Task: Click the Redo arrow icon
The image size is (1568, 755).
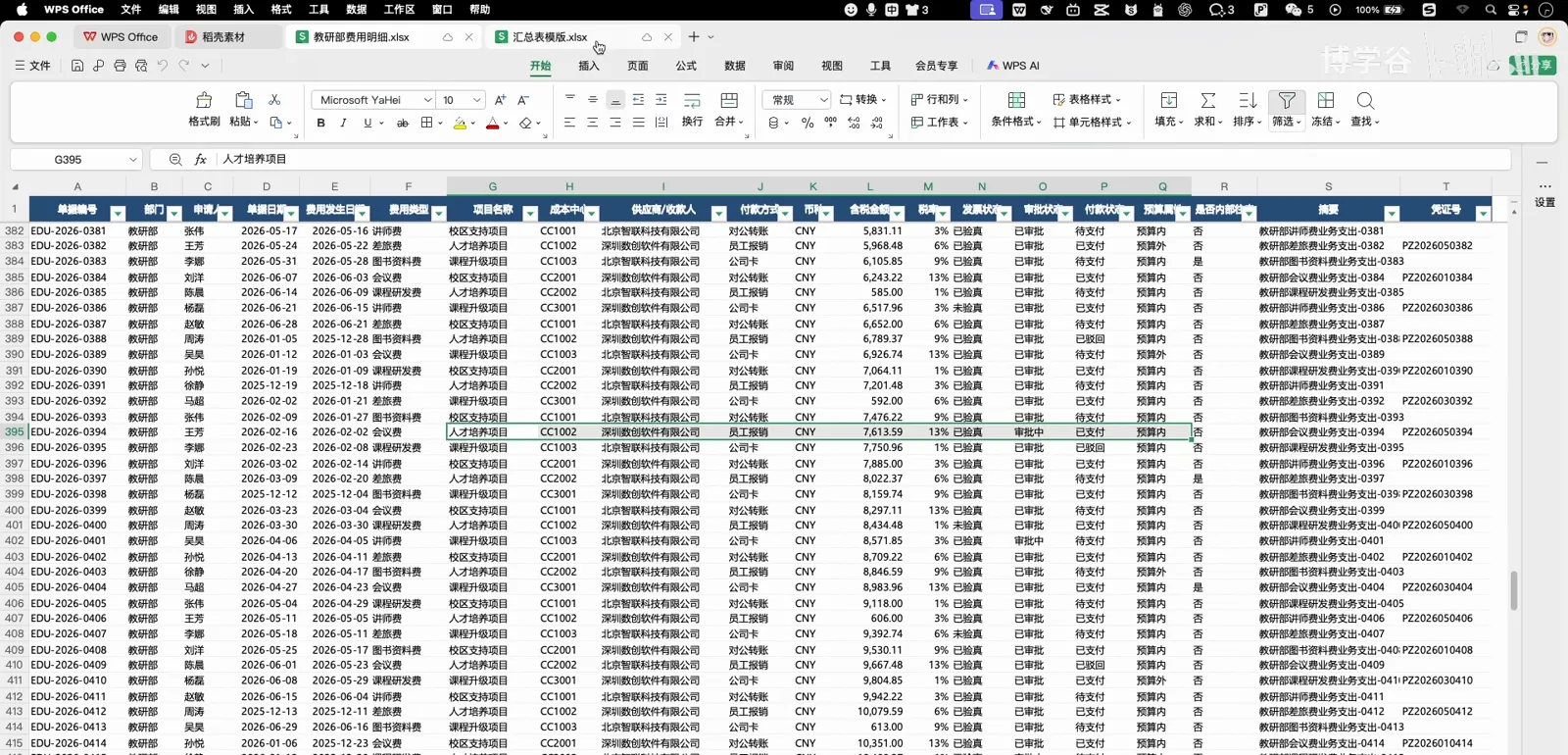Action: coord(183,66)
